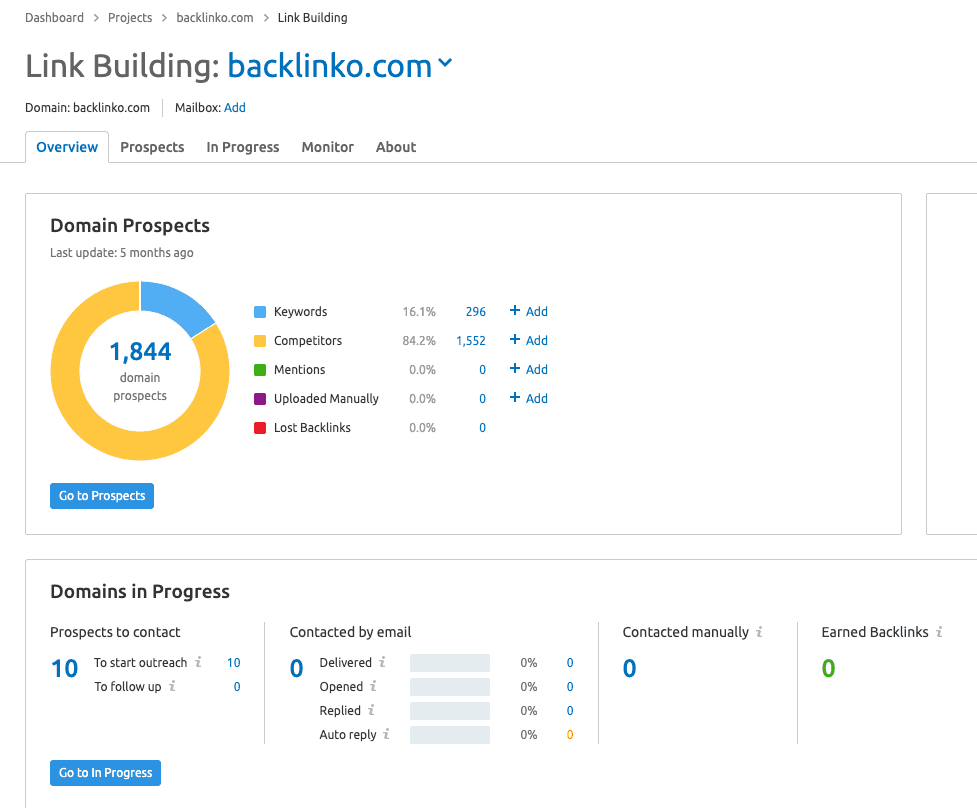Switch to the Prospects tab
This screenshot has height=808, width=977.
point(152,147)
